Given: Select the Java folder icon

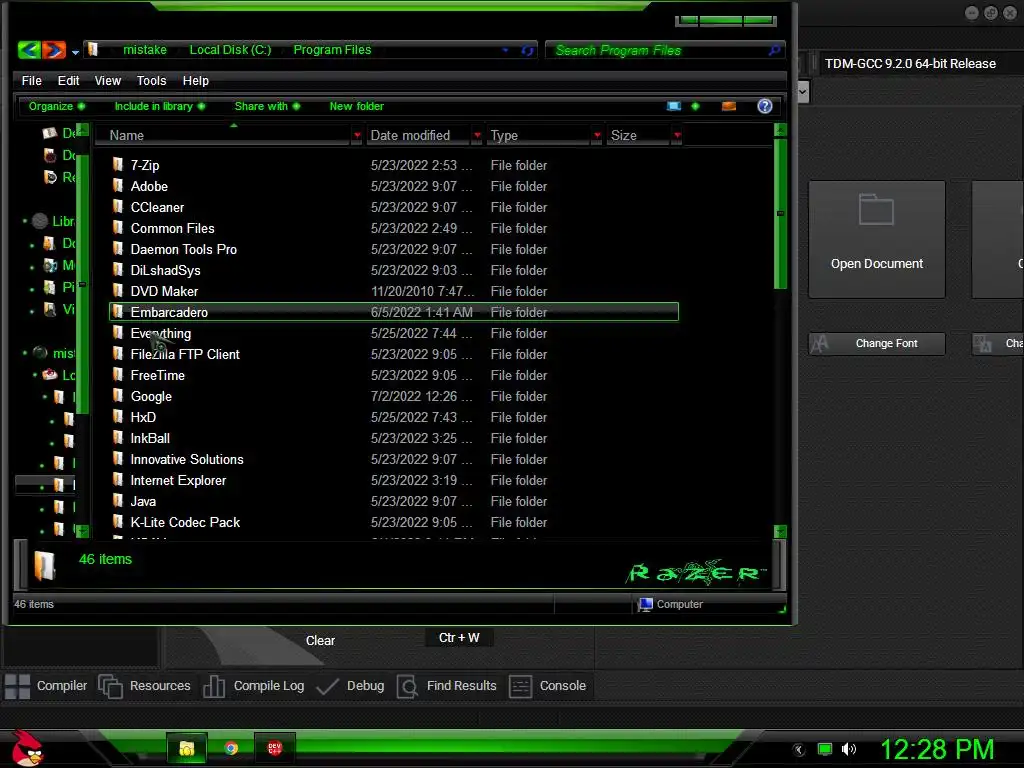Looking at the screenshot, I should tap(118, 501).
